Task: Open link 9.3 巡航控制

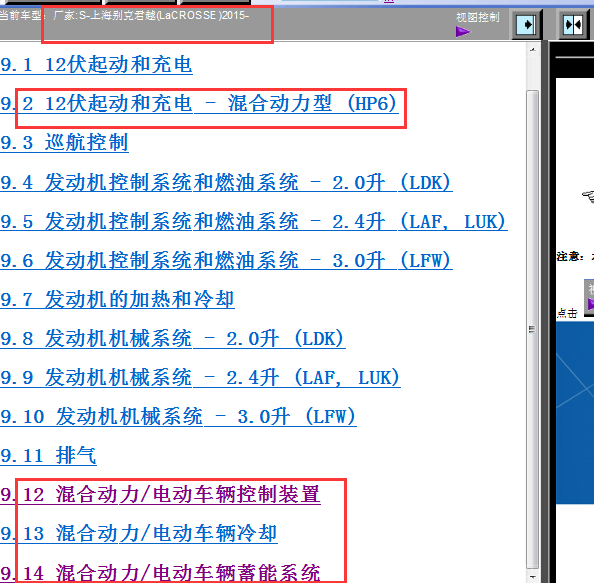Action: (x=64, y=143)
